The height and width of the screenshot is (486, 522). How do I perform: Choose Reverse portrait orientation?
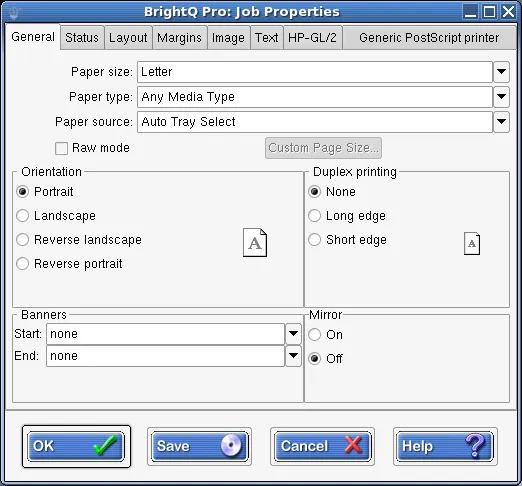(23, 264)
